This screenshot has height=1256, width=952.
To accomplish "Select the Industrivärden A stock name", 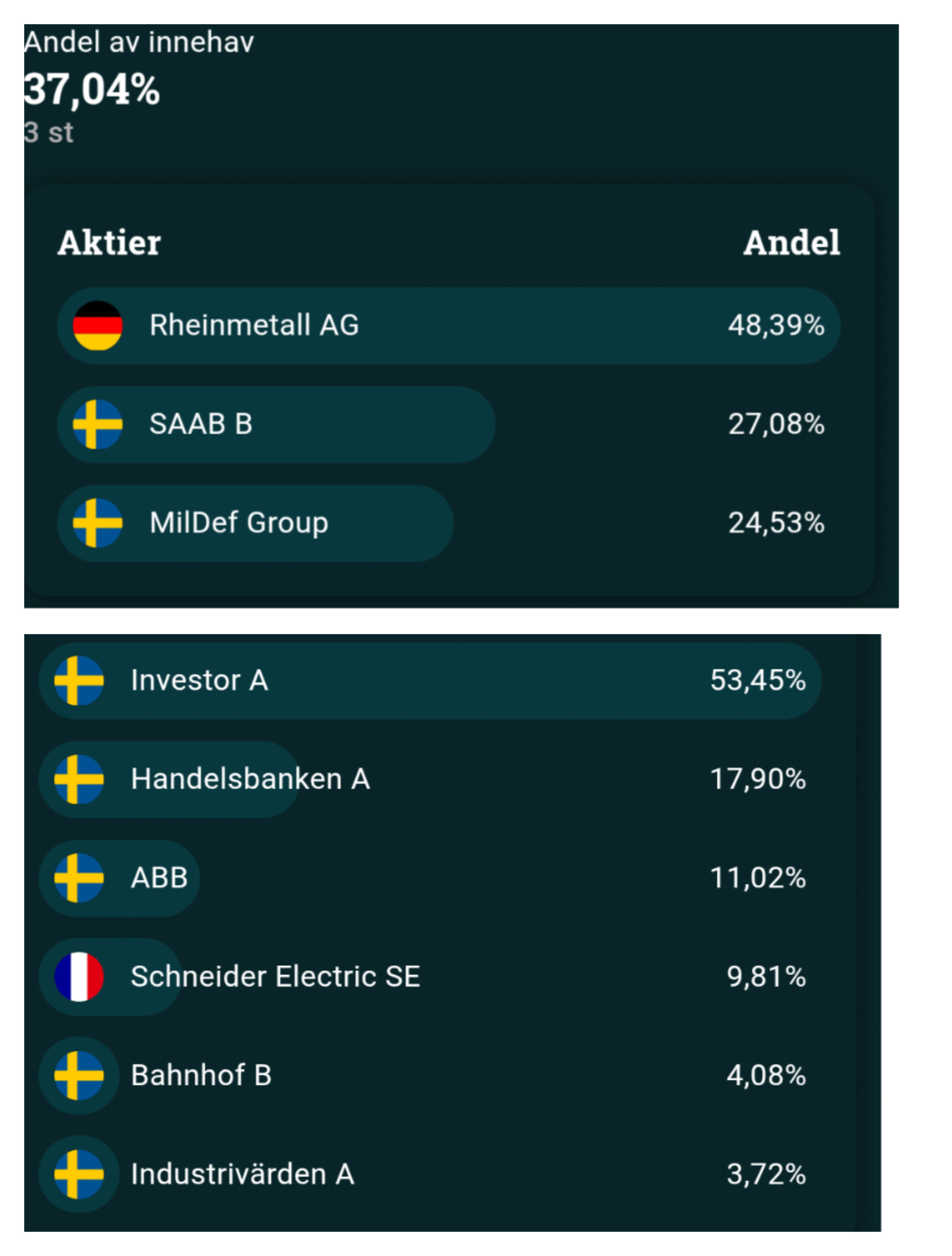I will (242, 1174).
